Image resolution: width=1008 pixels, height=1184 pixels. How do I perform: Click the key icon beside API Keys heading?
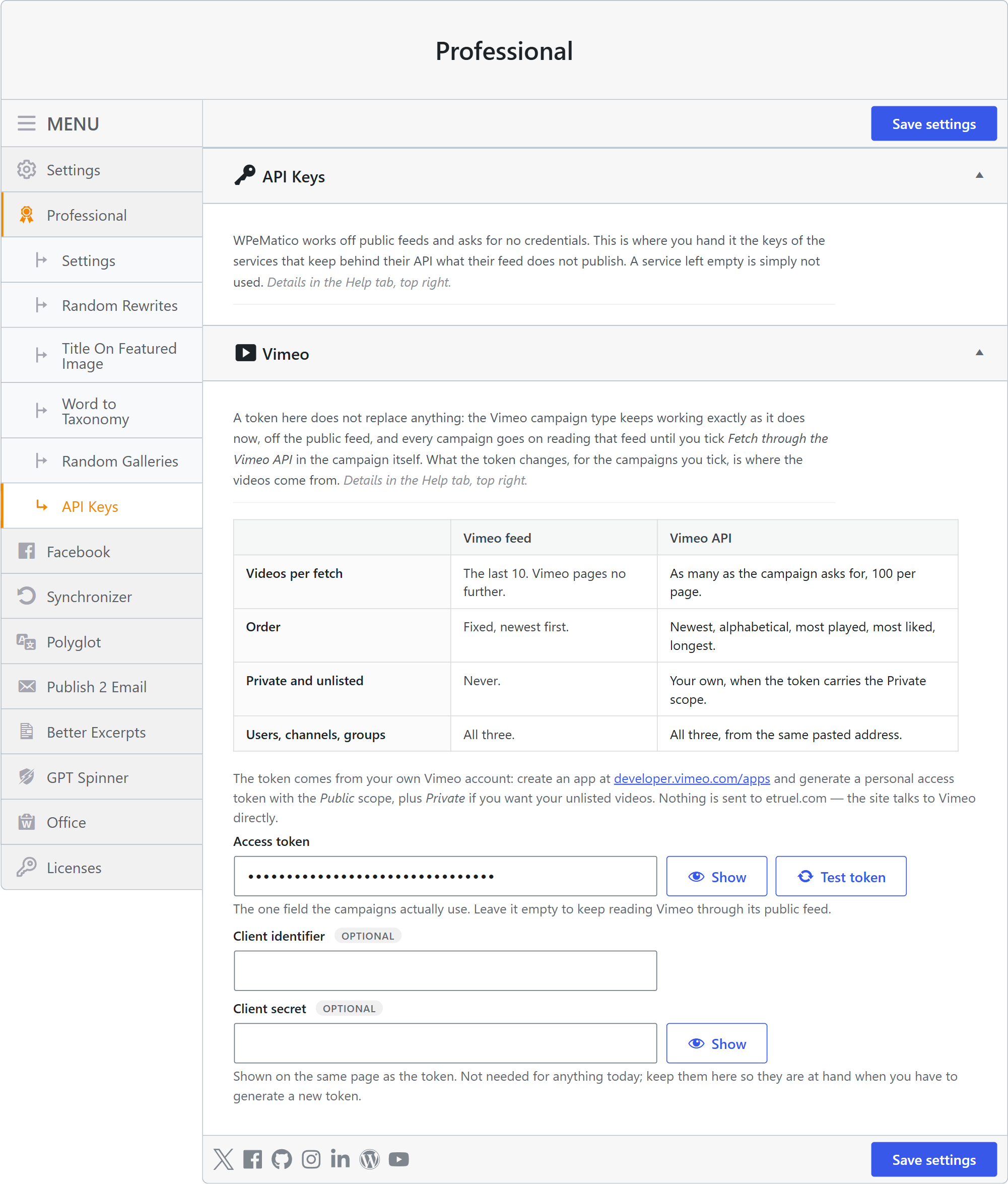[x=245, y=175]
